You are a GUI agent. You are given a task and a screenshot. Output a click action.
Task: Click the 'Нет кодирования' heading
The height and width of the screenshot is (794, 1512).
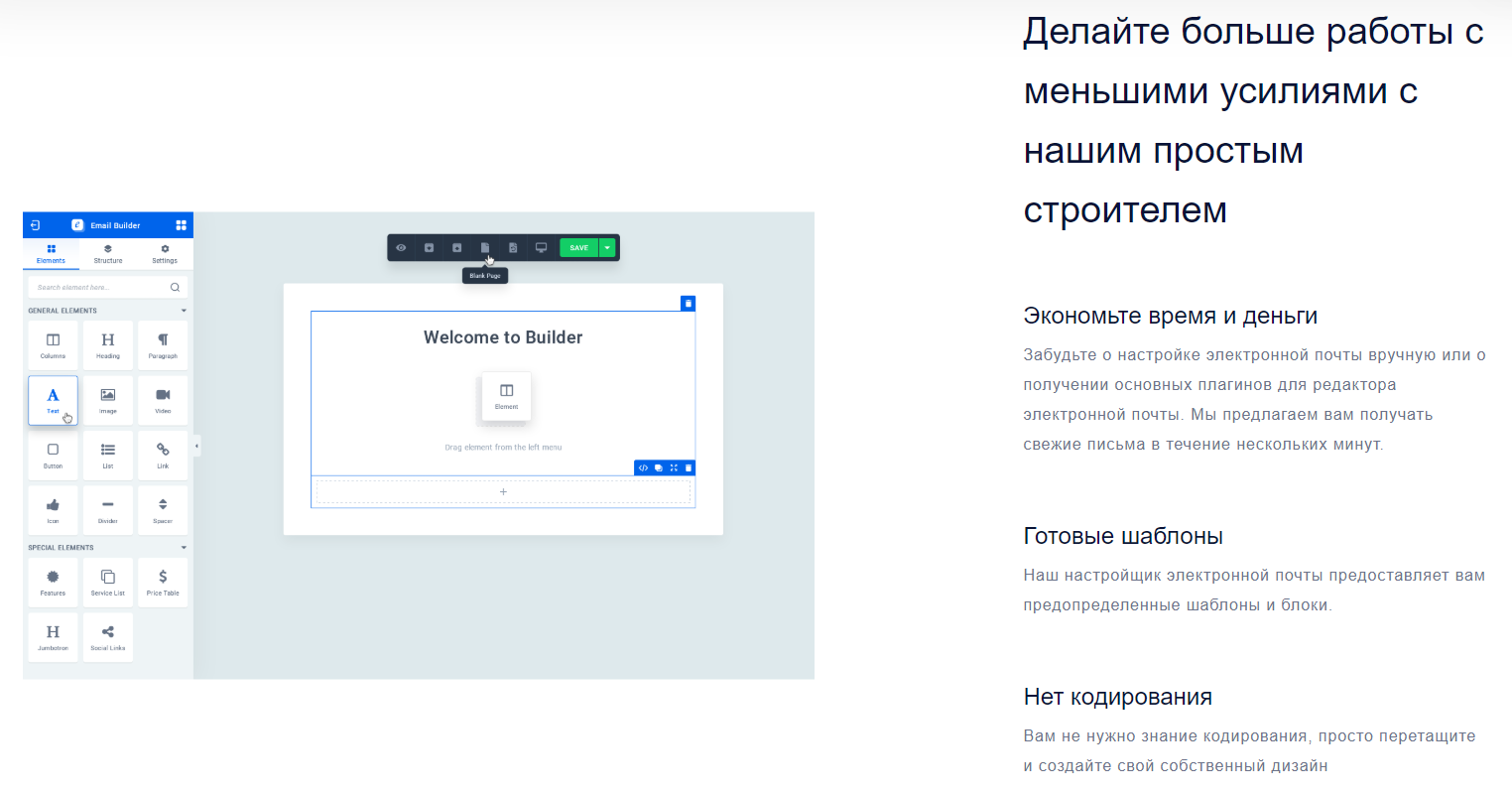(1118, 697)
